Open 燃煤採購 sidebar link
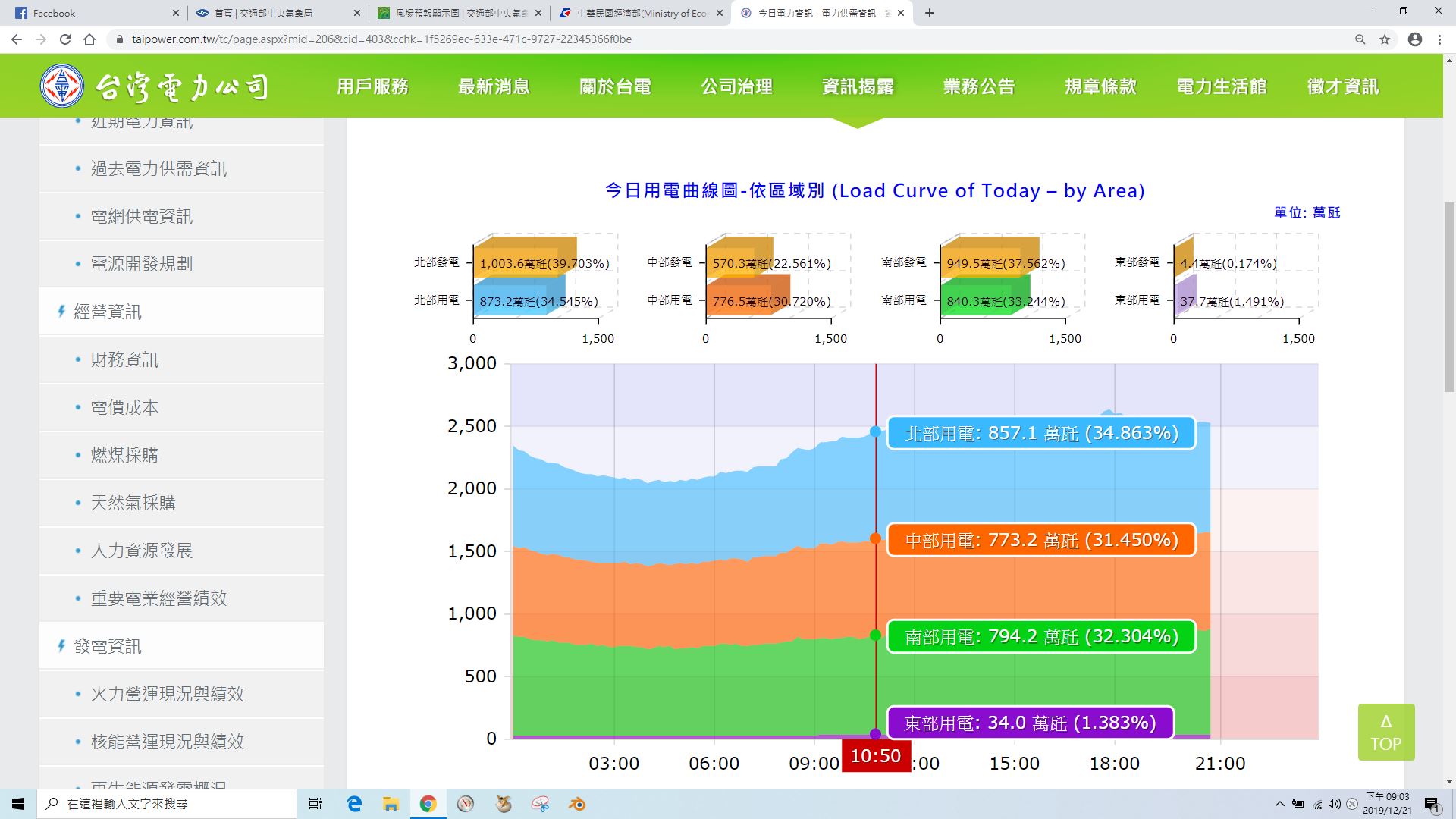 point(181,455)
